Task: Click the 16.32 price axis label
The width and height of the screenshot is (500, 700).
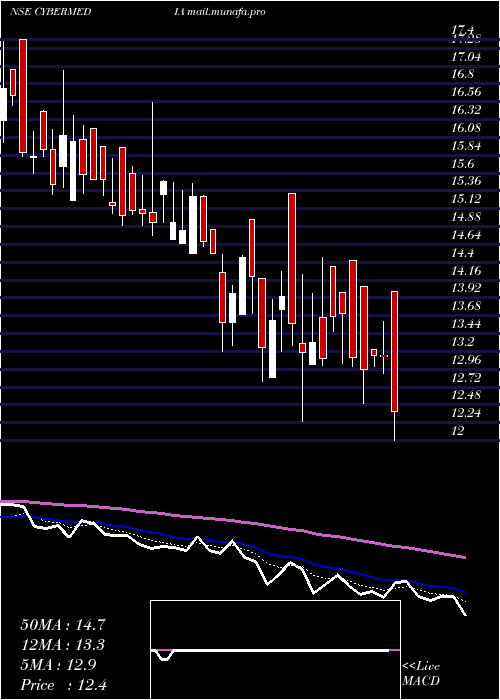Action: click(467, 110)
